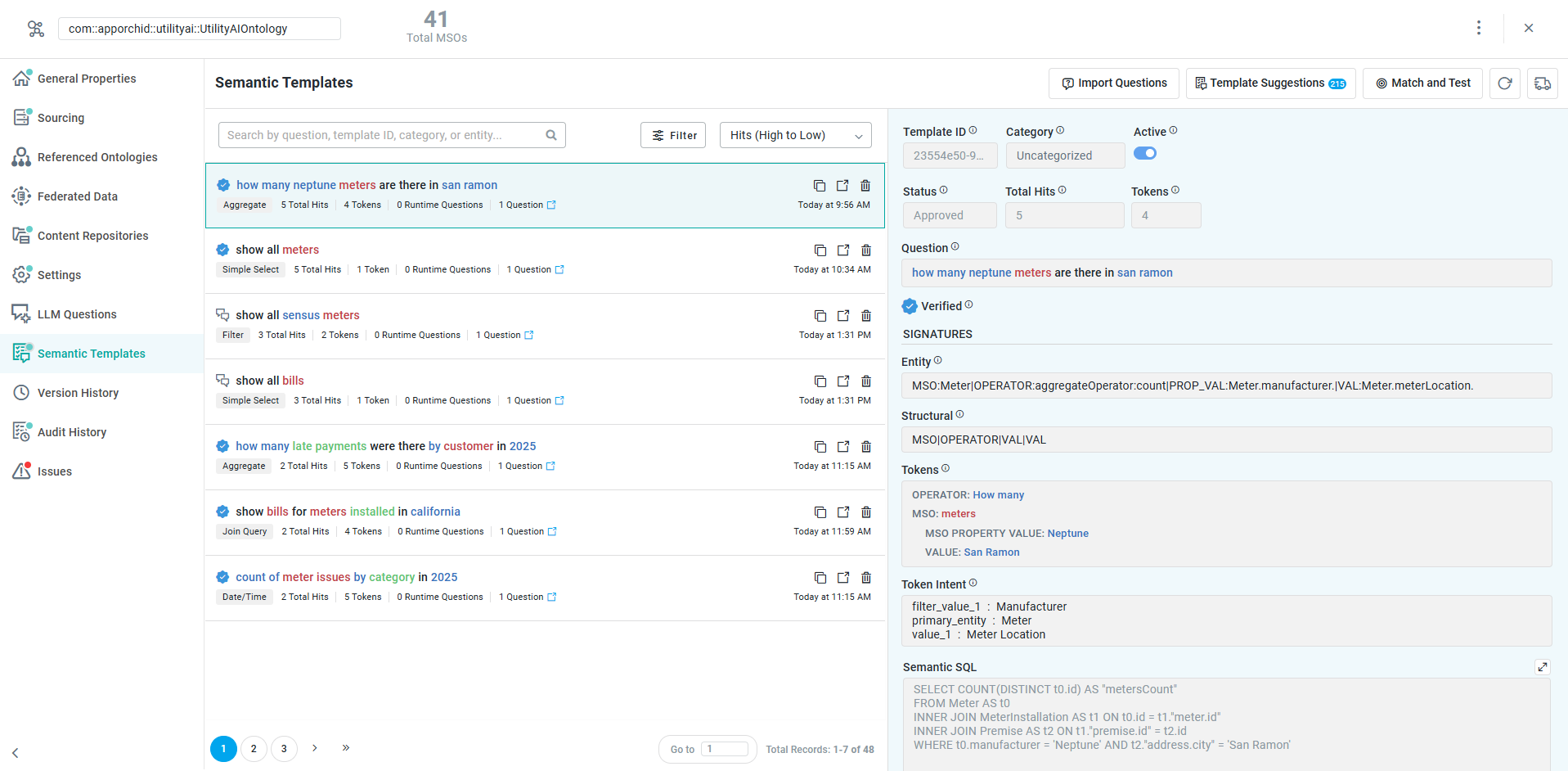The height and width of the screenshot is (771, 1568).
Task: Open 'show bills for meters installed' template externally
Action: coord(843,512)
